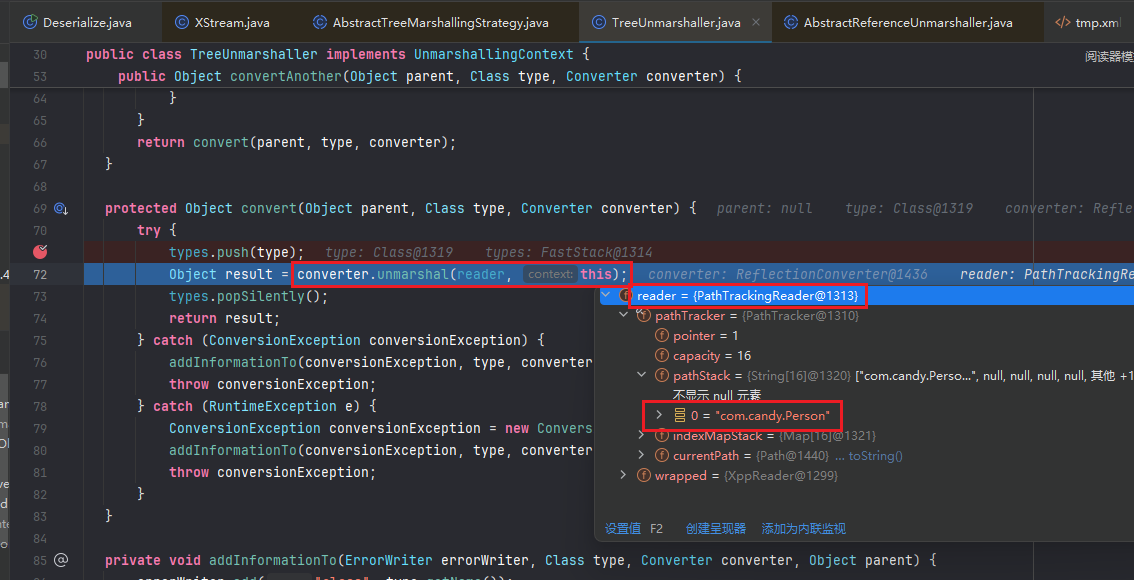This screenshot has width=1134, height=580.
Task: Click the 'try {' keyword on line 70
Action: 157,230
